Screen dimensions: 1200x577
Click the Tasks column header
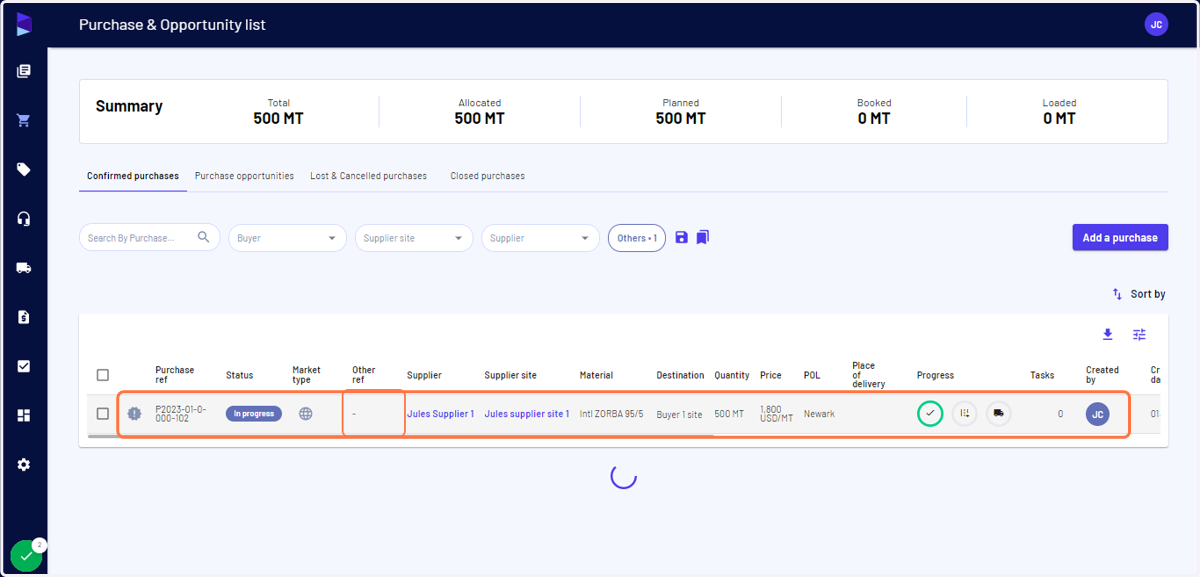(x=1042, y=375)
